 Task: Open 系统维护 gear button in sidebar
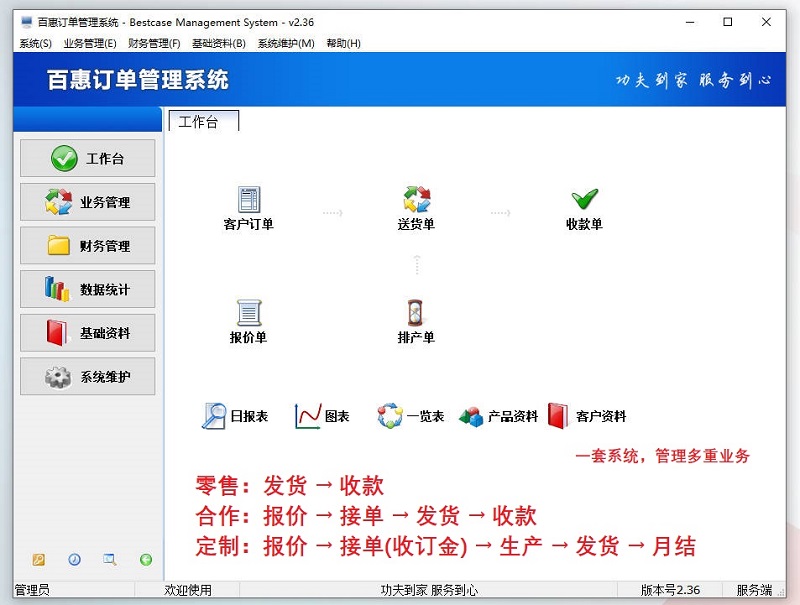coord(88,376)
